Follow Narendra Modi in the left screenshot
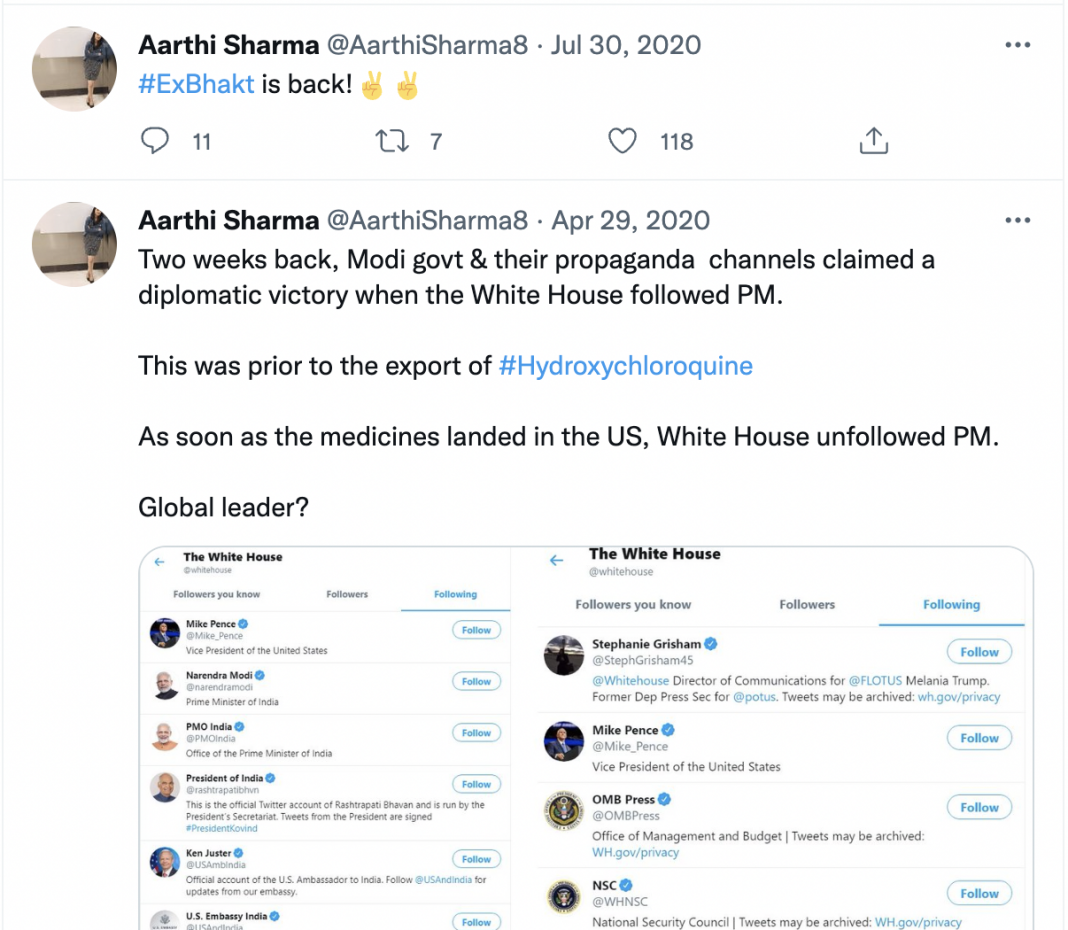Image resolution: width=1068 pixels, height=930 pixels. (x=476, y=682)
